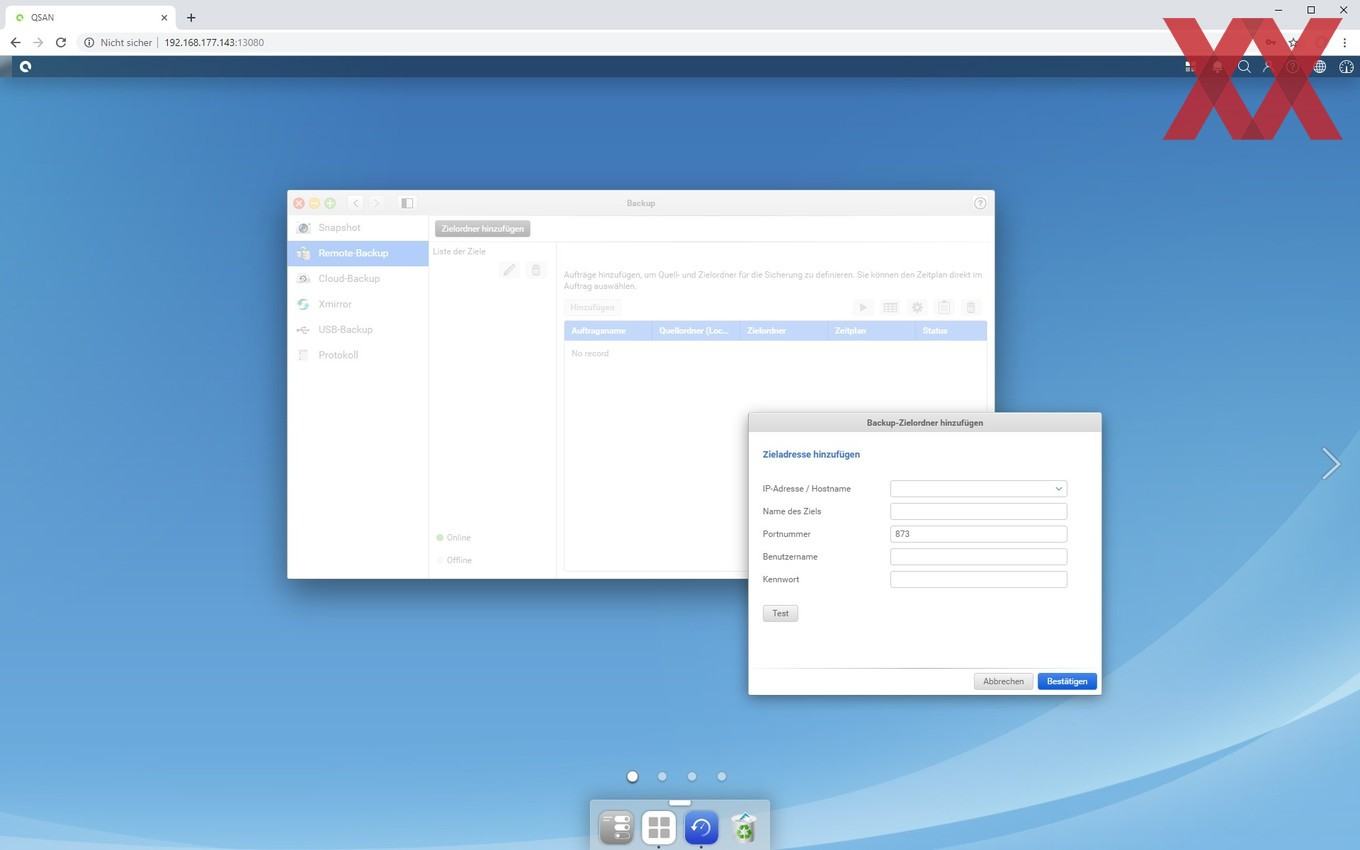Open USB-Backup in the Backup sidebar
1360x850 pixels.
pyautogui.click(x=358, y=329)
